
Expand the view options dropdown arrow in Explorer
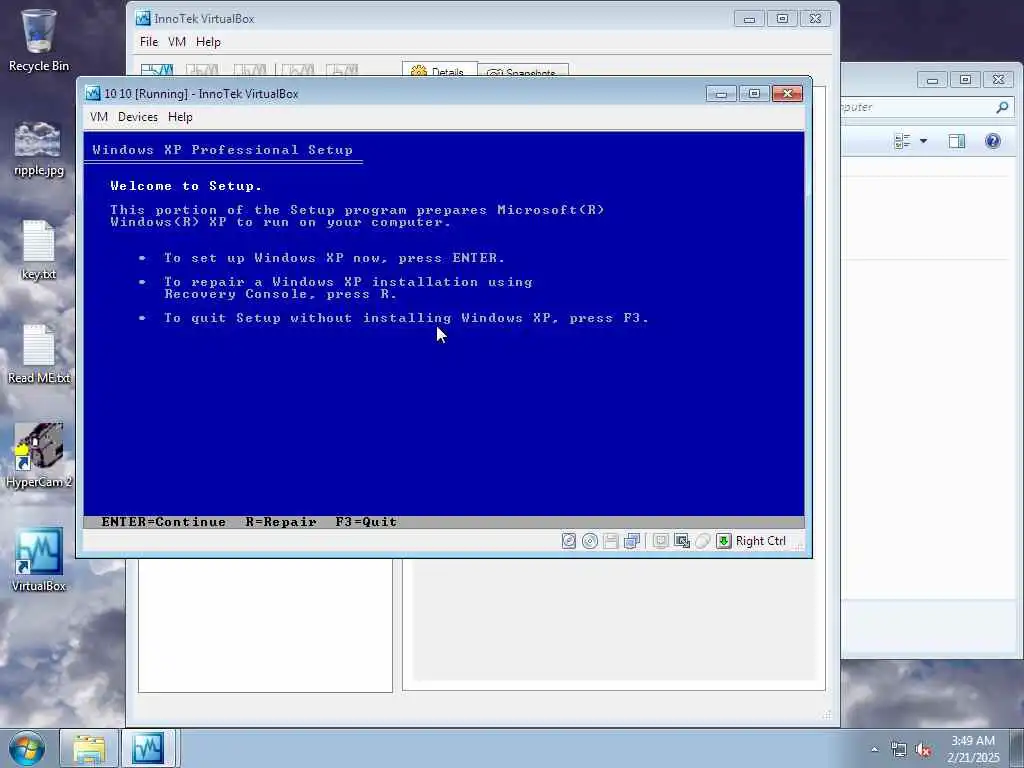[923, 141]
